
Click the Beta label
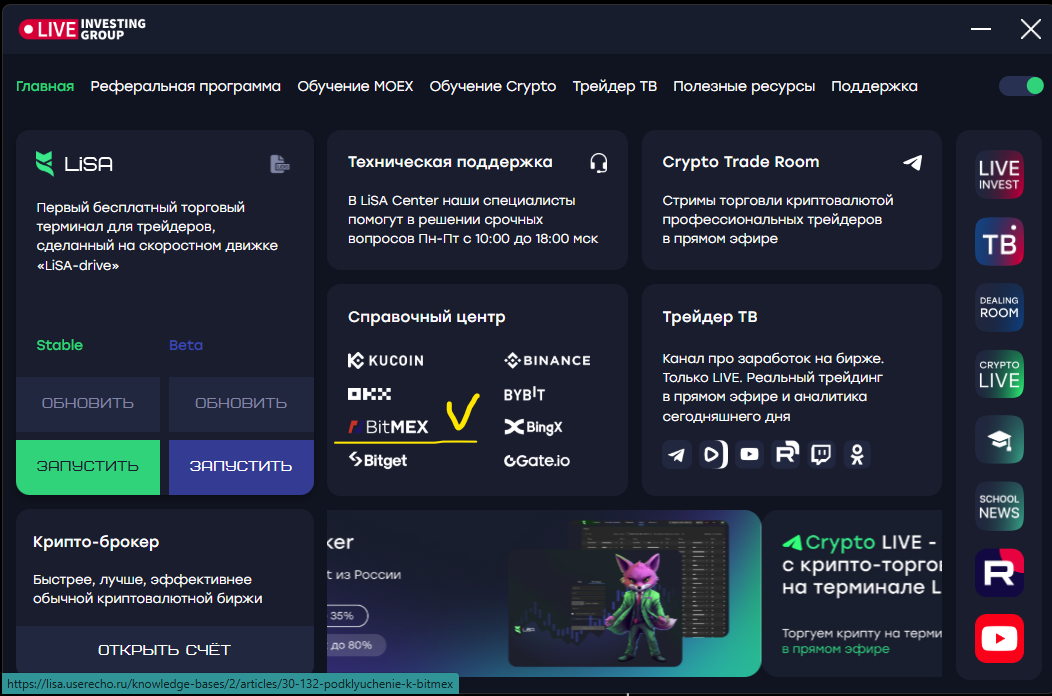click(186, 345)
